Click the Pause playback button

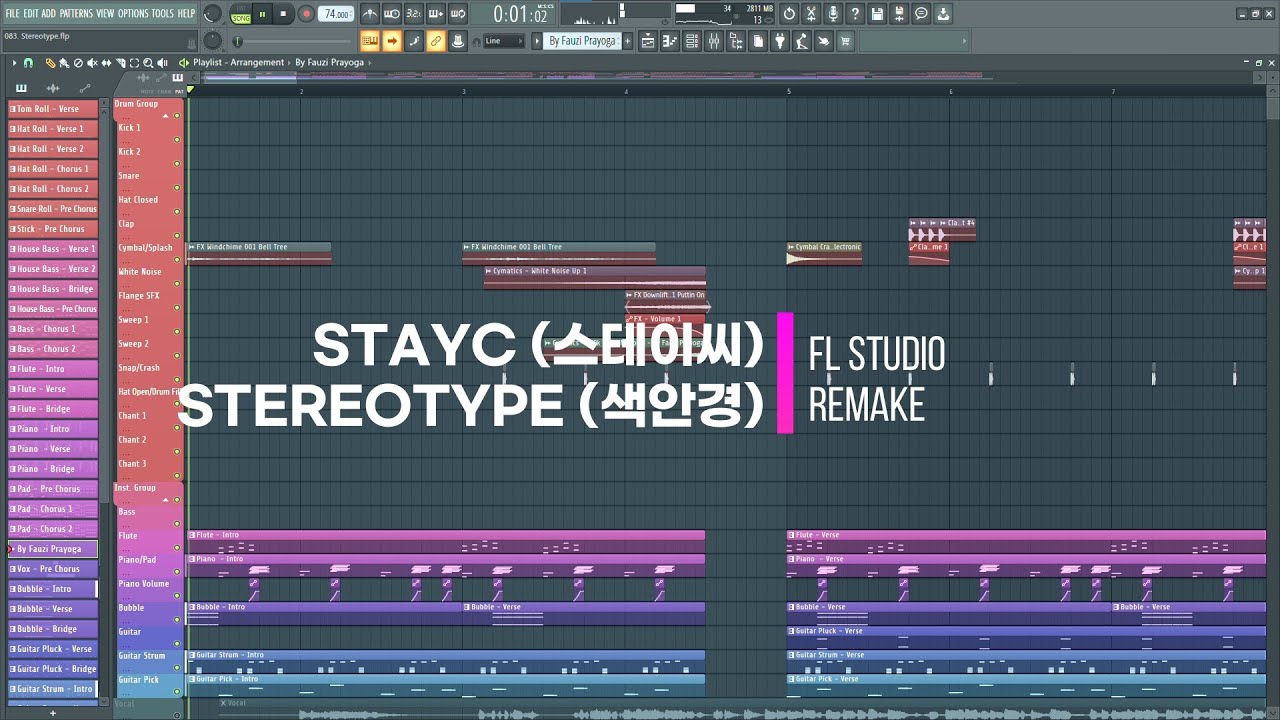(x=262, y=14)
